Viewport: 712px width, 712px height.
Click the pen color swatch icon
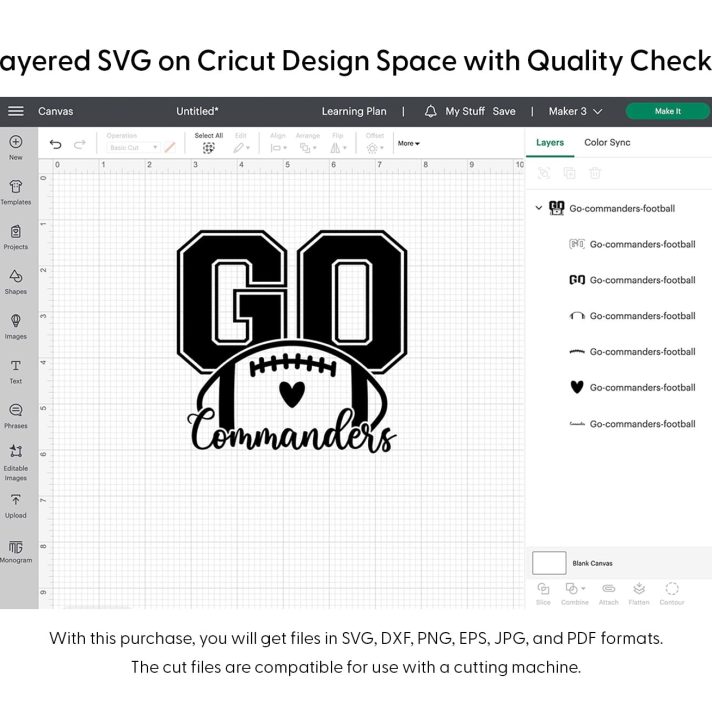pyautogui.click(x=170, y=147)
